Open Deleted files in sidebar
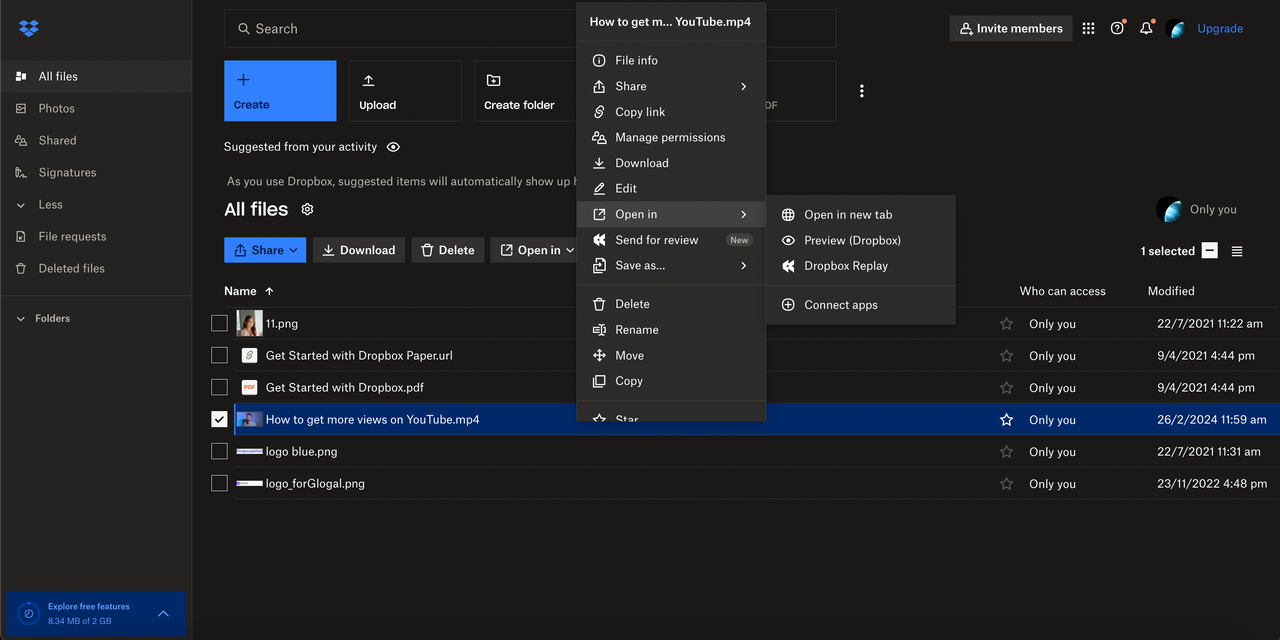The image size is (1280, 640). click(96, 268)
